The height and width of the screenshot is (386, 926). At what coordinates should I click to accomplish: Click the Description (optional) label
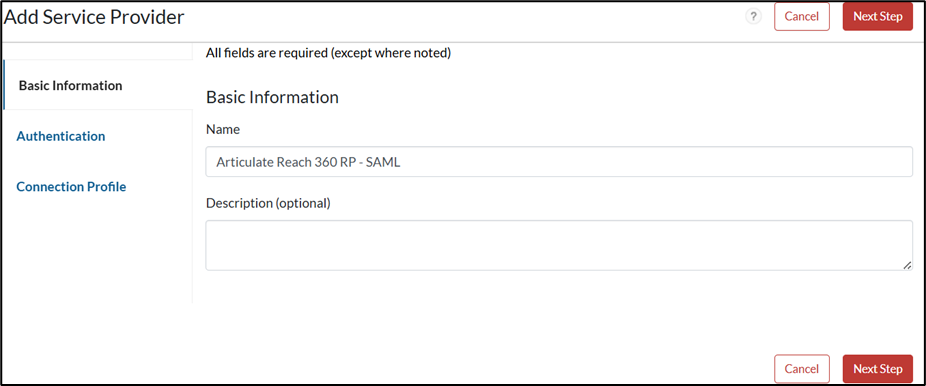coord(268,204)
